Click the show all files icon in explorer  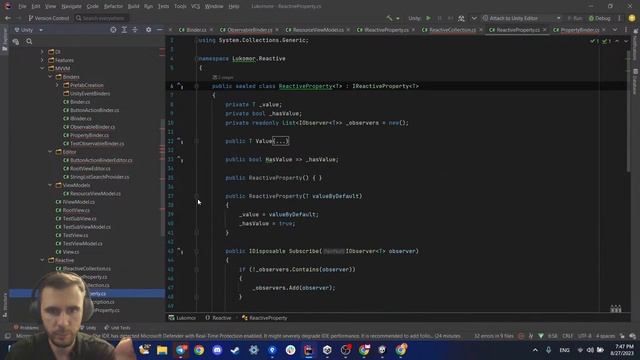click(16, 41)
